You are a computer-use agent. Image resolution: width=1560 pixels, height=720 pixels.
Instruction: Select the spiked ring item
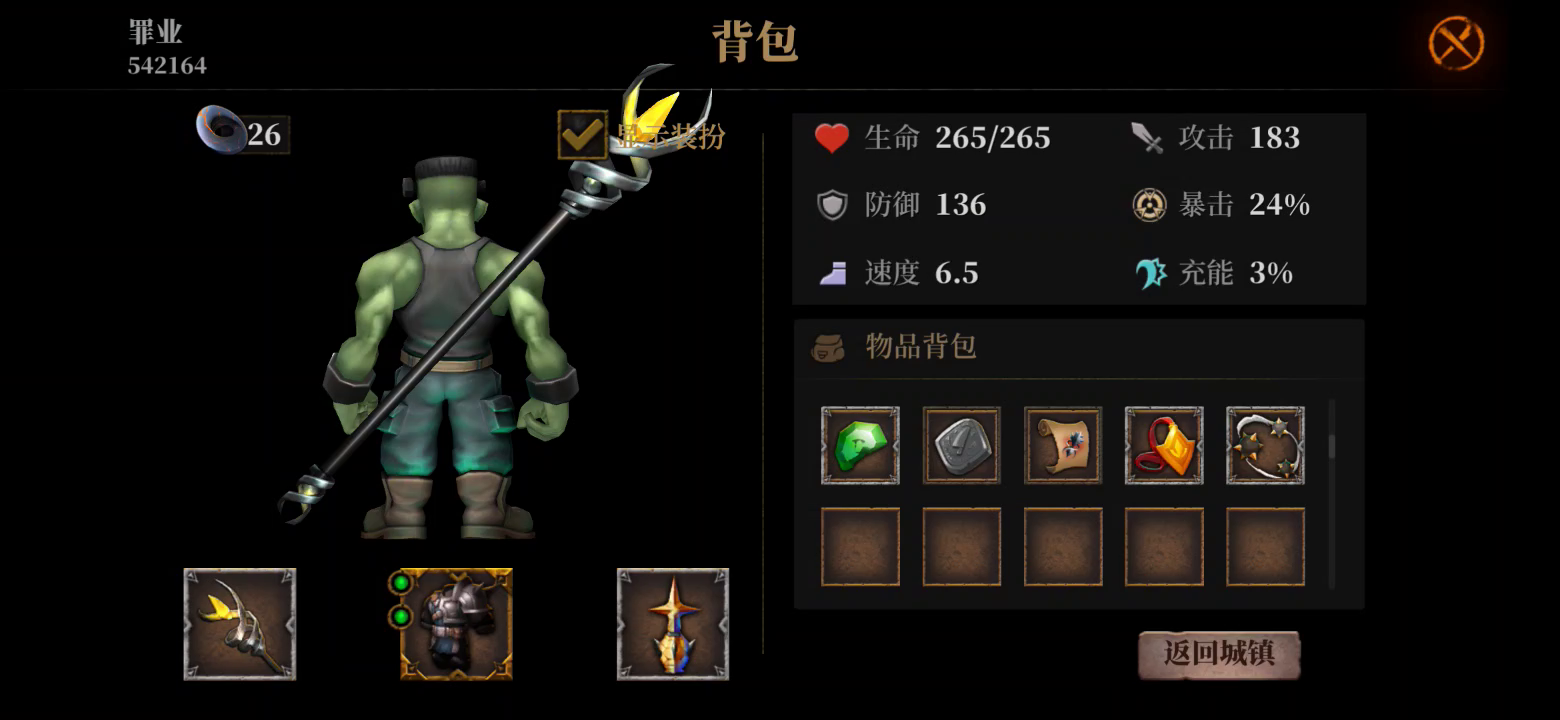pyautogui.click(x=1265, y=445)
